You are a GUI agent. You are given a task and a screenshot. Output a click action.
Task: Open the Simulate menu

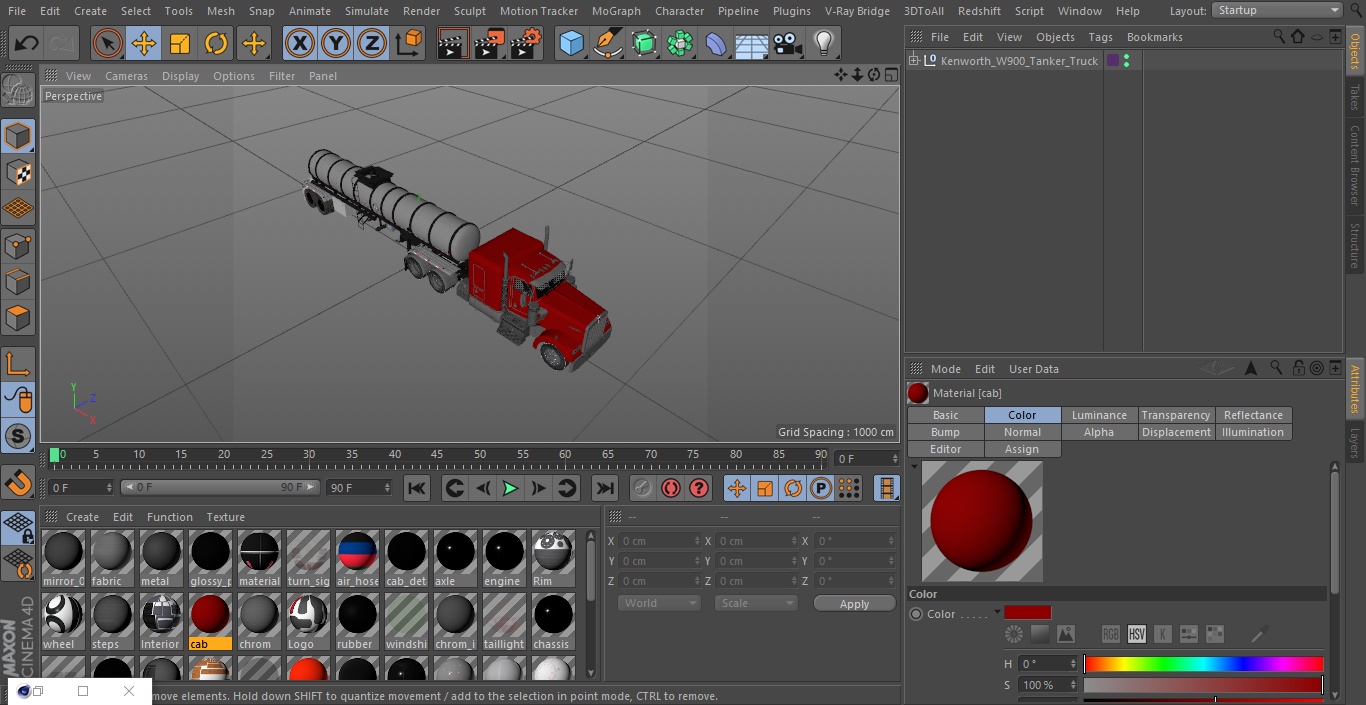(367, 11)
